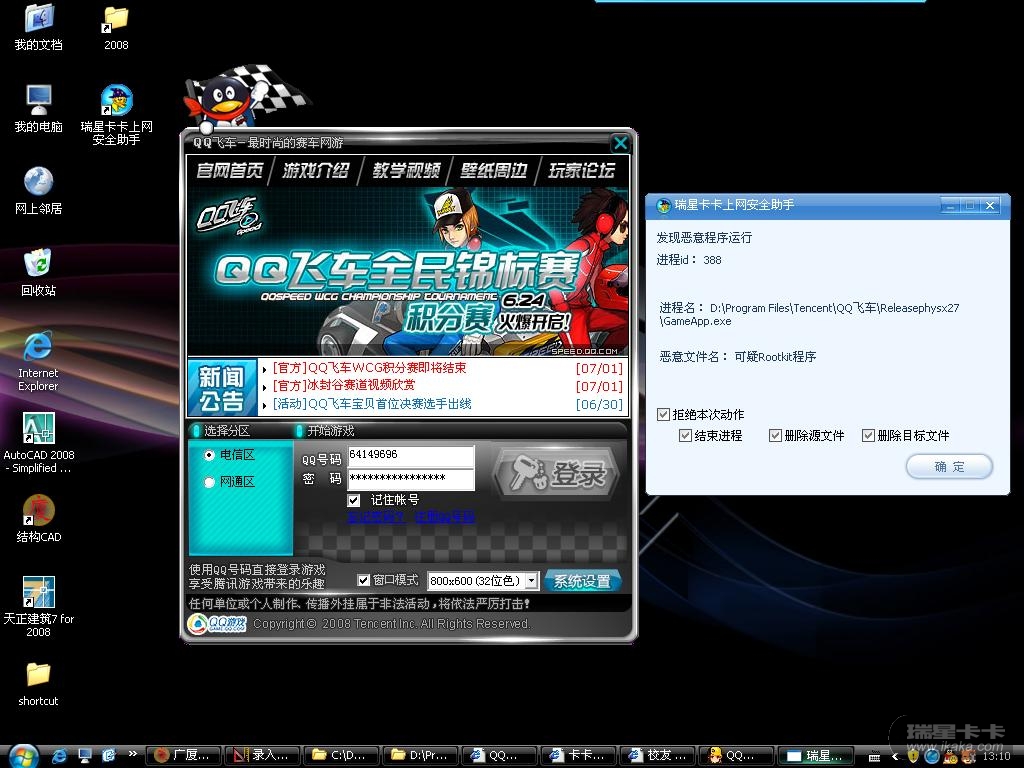Image resolution: width=1024 pixels, height=768 pixels.
Task: Click the 新闻公告 news panel label
Action: 222,387
